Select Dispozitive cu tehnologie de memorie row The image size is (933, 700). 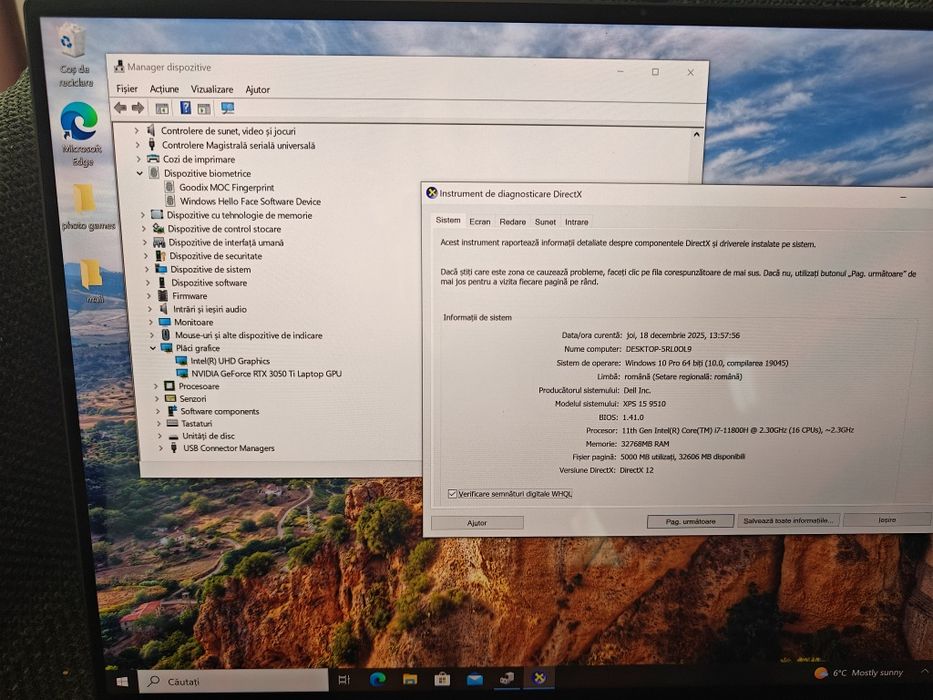[x=239, y=215]
